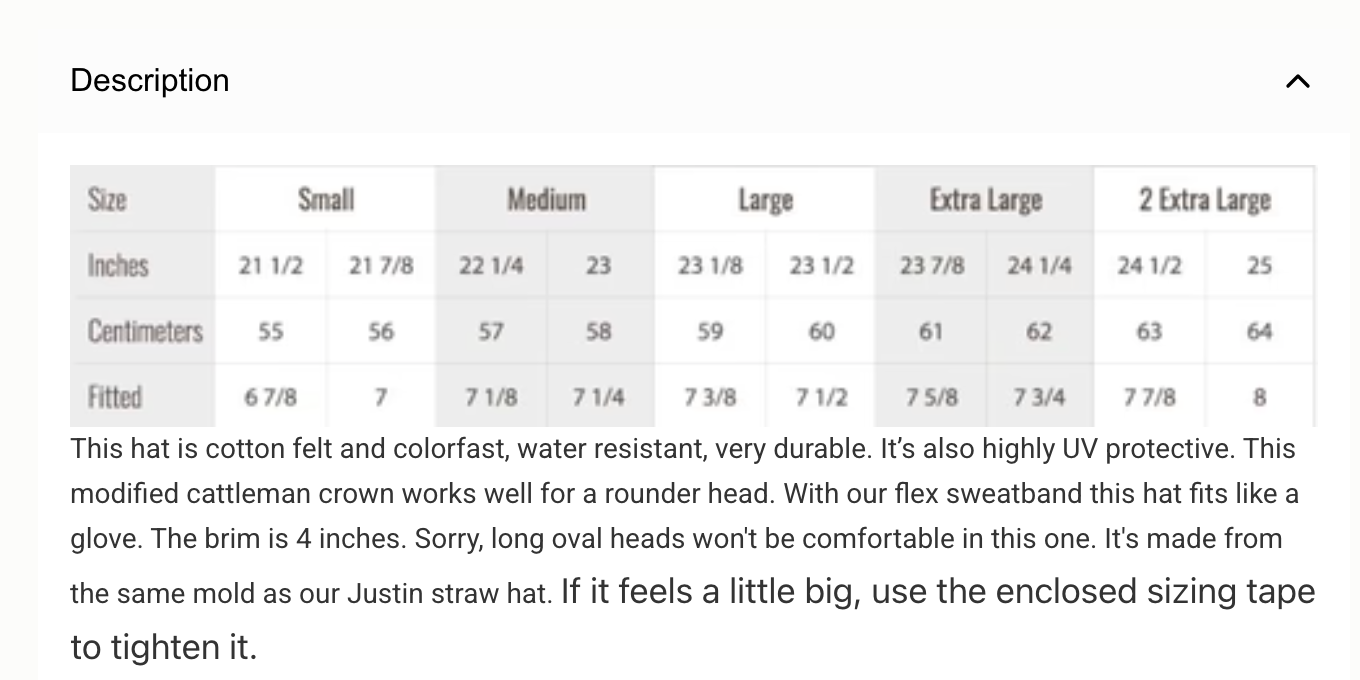1360x680 pixels.
Task: Select the Medium size column header
Action: 545,199
